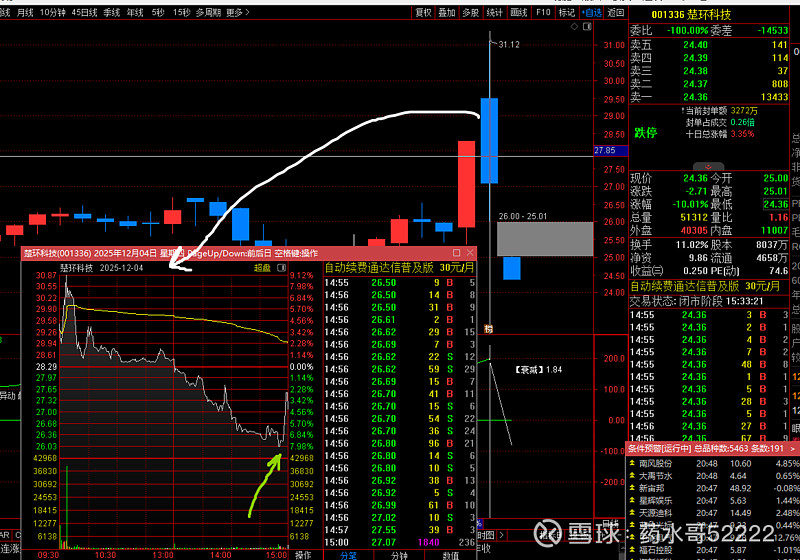Click the 交易状态: 闭市阶段 status line
The image size is (800, 560).
coord(694,301)
